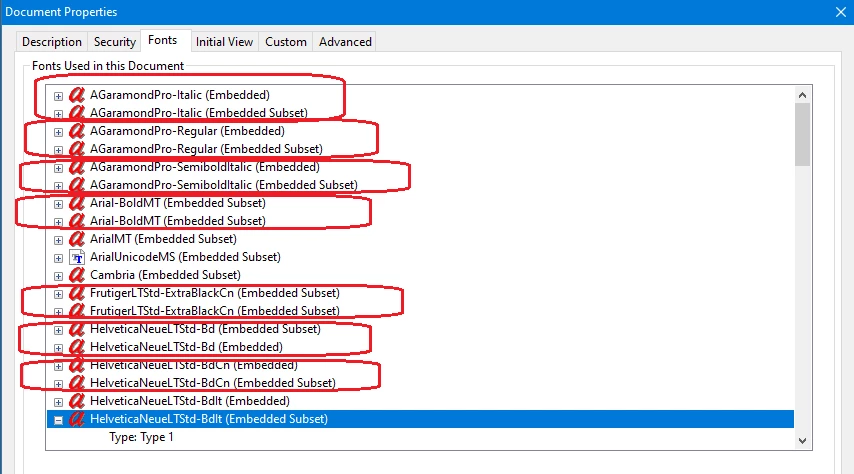Select the text AGaramondPro-SemiboldItalic (Embedded)
Screen dimensions: 854x474
[x=205, y=167]
